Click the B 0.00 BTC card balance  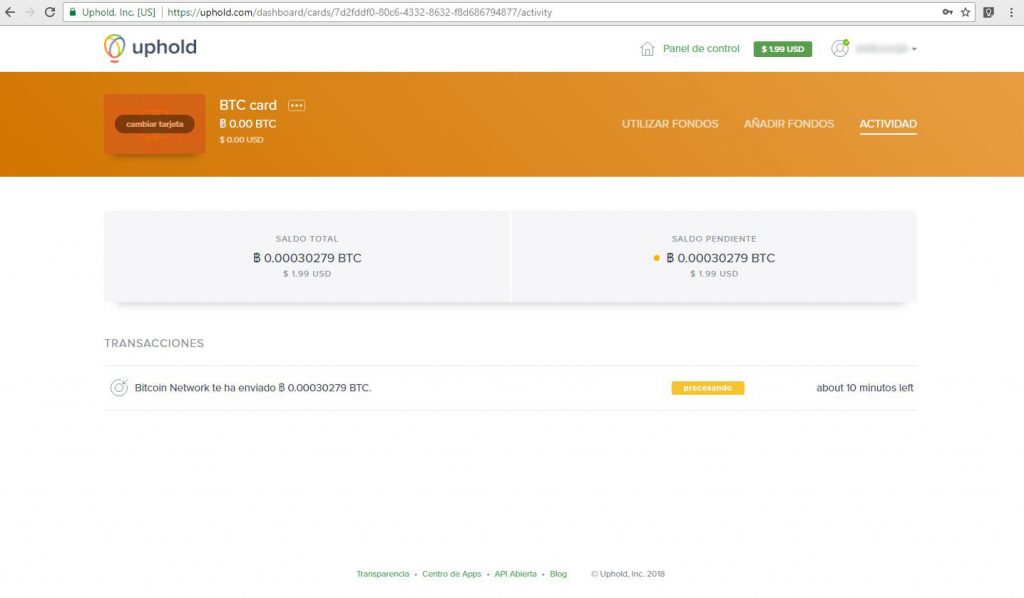tap(248, 124)
